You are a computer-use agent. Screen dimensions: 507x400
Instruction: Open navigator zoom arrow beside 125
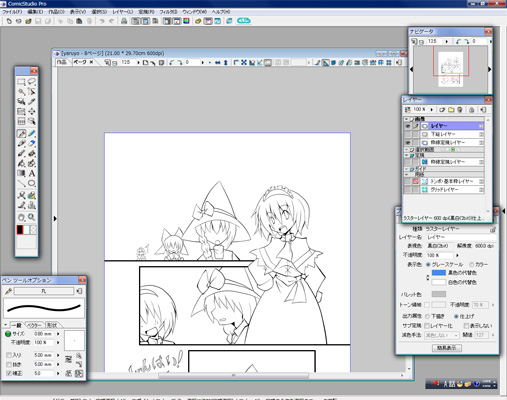(x=447, y=41)
